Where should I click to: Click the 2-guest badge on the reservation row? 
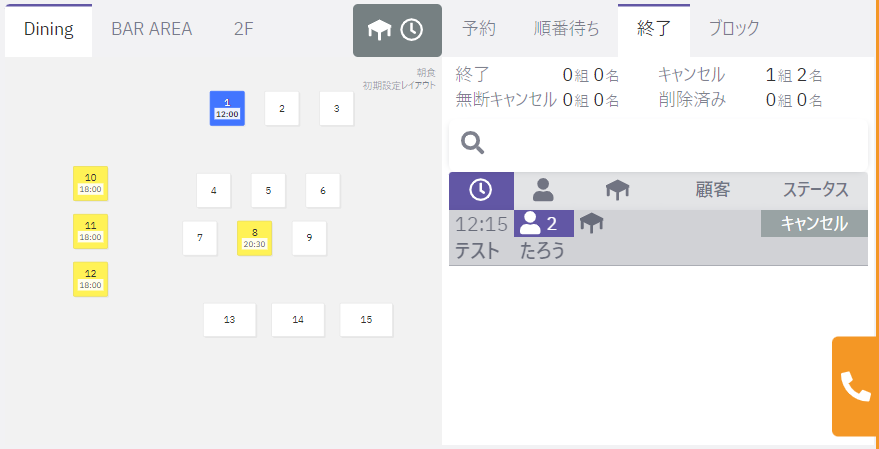coord(543,223)
